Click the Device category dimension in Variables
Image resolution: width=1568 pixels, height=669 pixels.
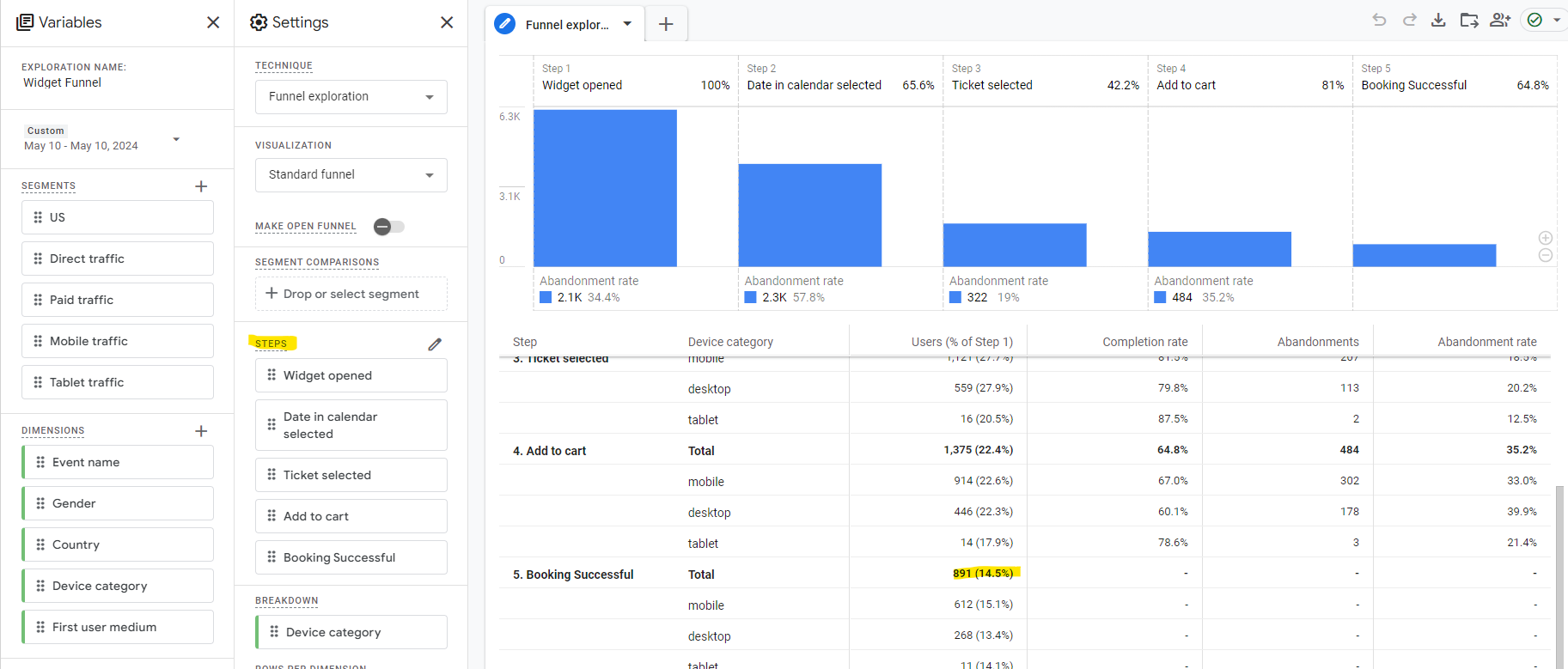[118, 586]
